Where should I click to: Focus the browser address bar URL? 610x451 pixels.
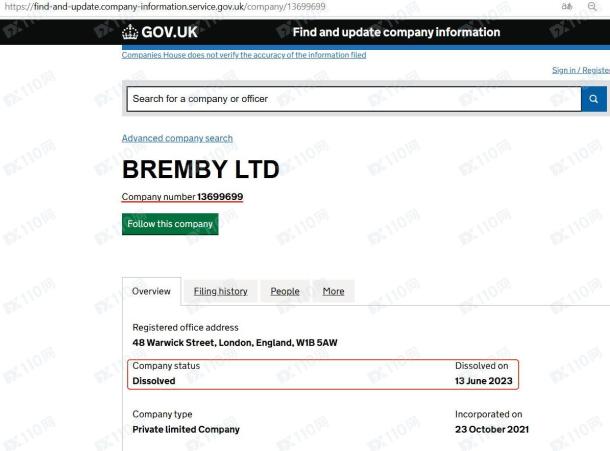pos(165,7)
